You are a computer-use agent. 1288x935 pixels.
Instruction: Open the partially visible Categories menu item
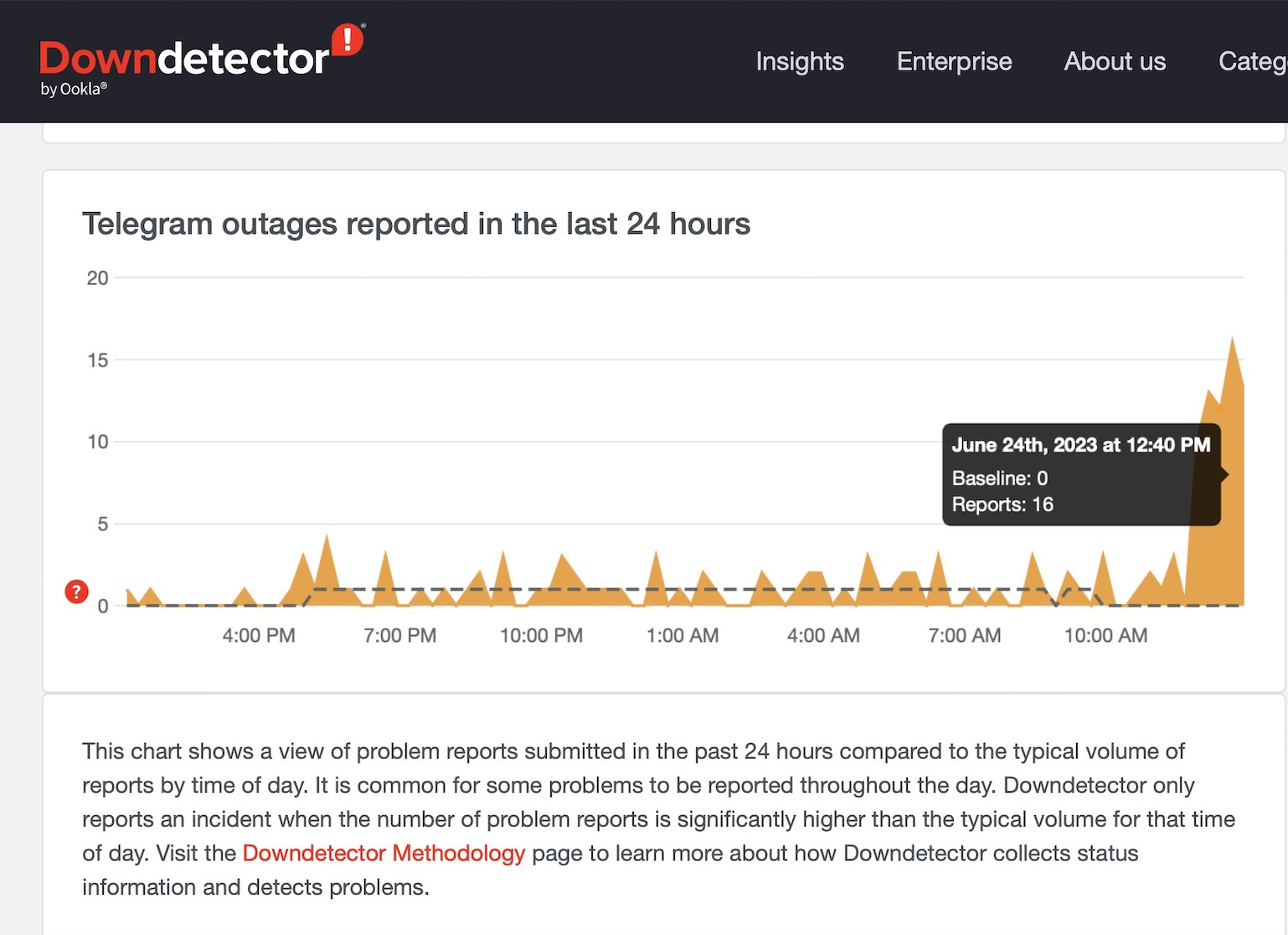(x=1252, y=61)
